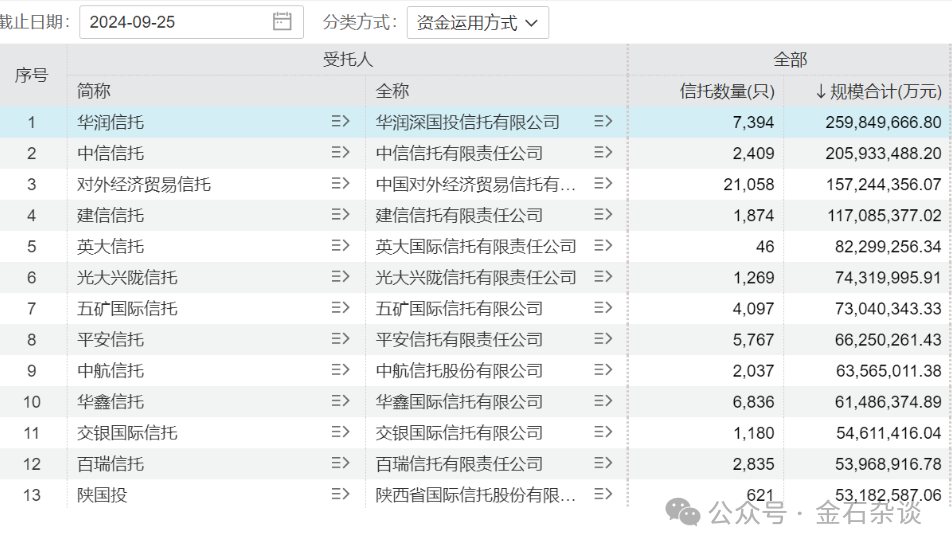
Task: Open detail icon next to 平安信托有限责任公司
Action: pyautogui.click(x=603, y=339)
